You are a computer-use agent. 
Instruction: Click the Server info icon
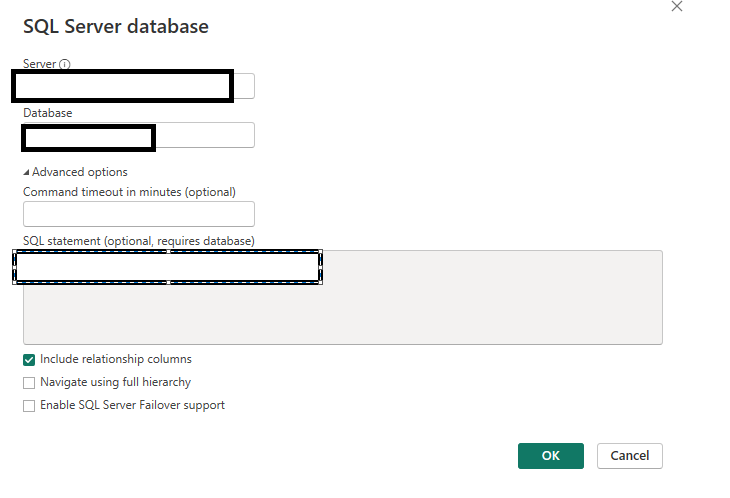click(x=65, y=64)
